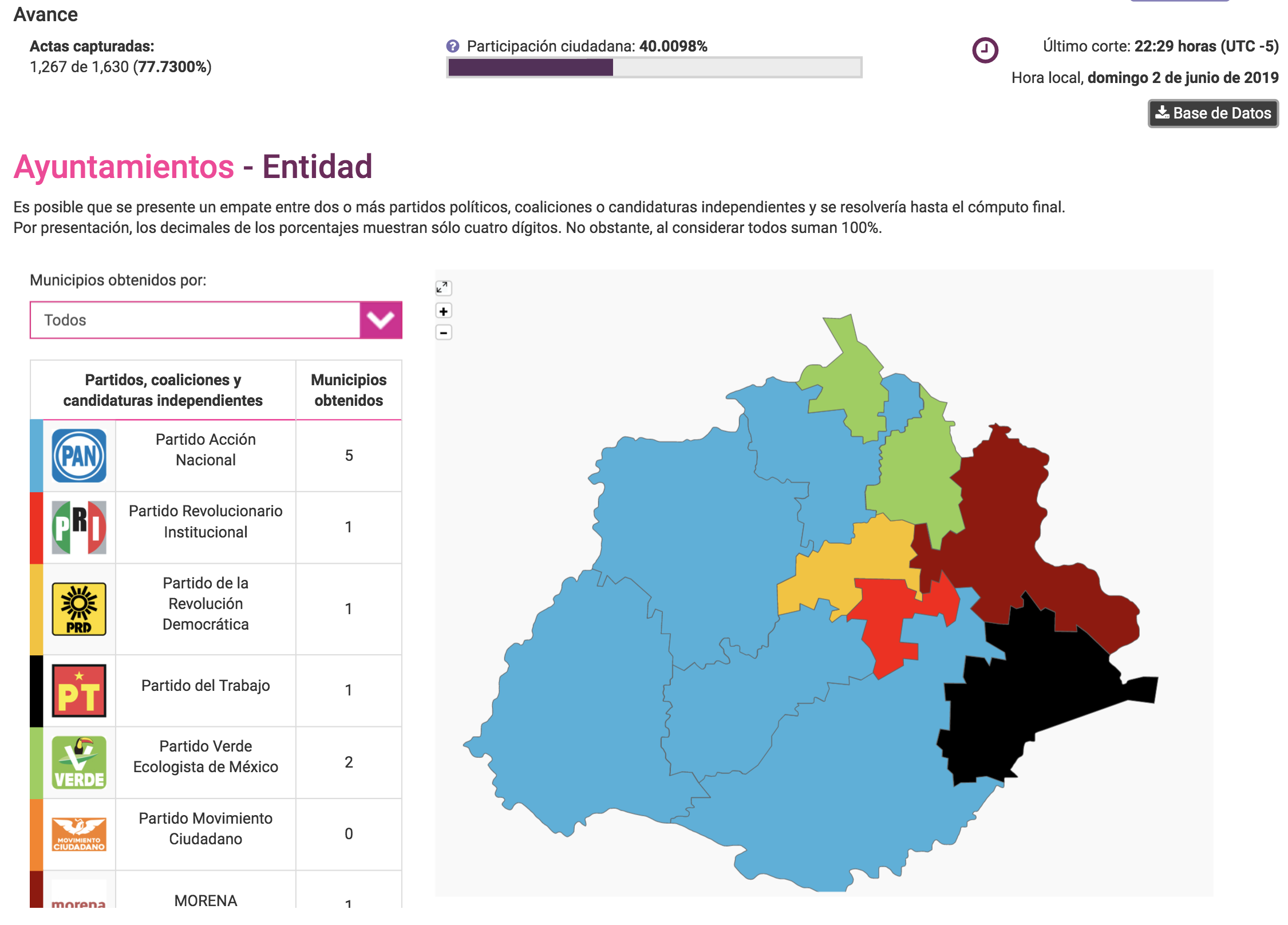
Task: Click the clock icon near último corte
Action: pyautogui.click(x=985, y=50)
